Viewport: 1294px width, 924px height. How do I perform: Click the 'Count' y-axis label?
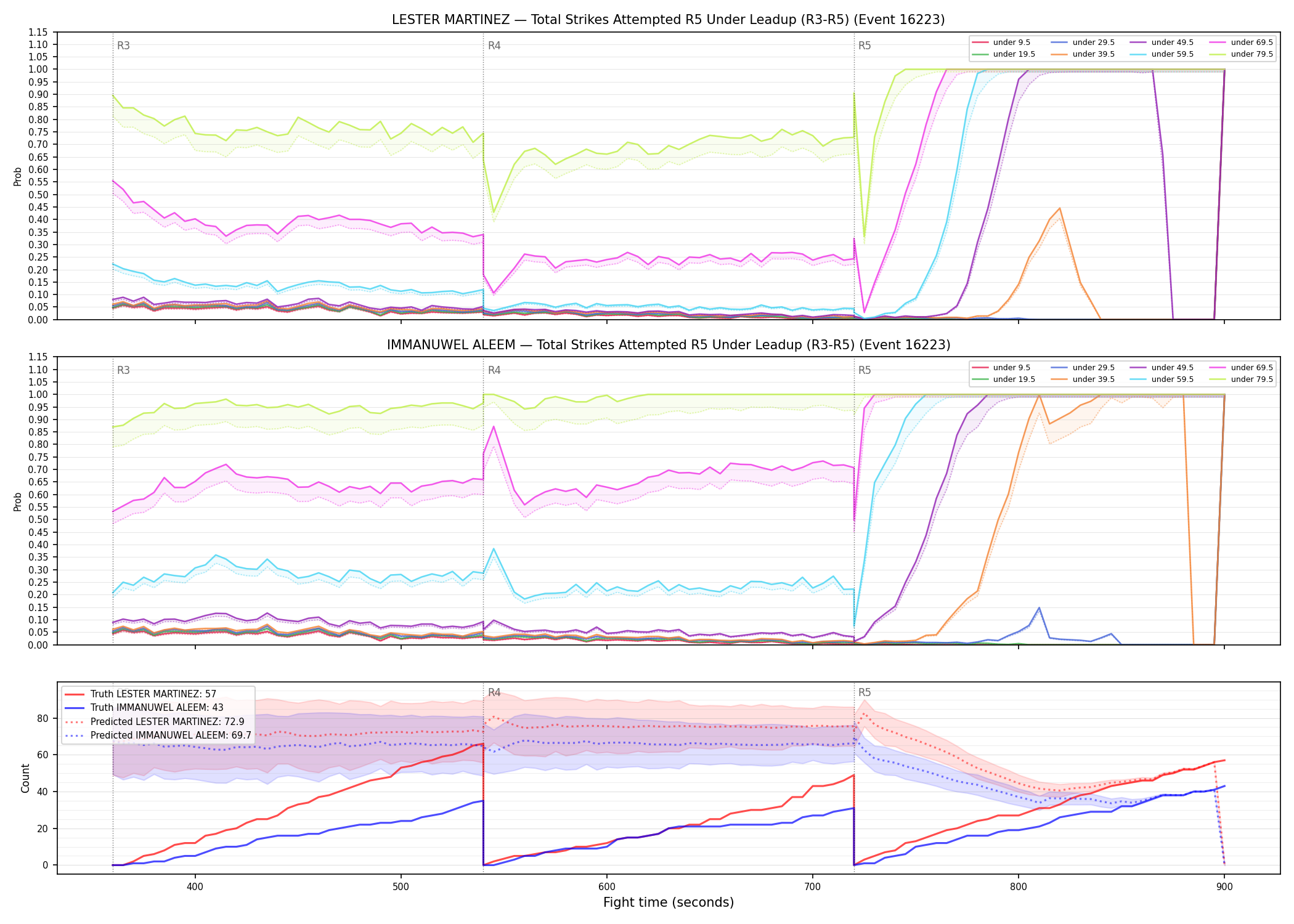(25, 778)
